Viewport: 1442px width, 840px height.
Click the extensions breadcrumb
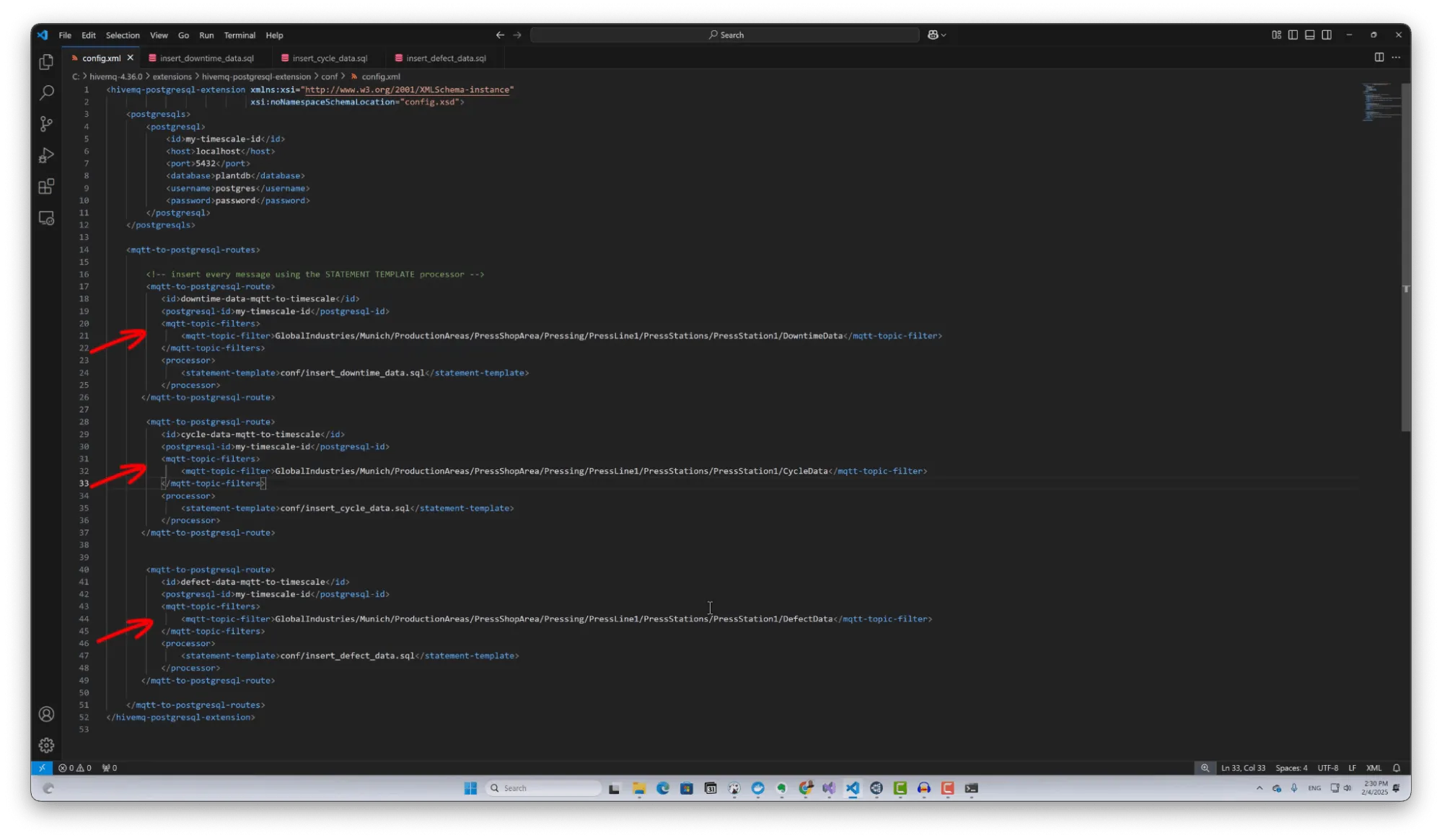(x=172, y=76)
